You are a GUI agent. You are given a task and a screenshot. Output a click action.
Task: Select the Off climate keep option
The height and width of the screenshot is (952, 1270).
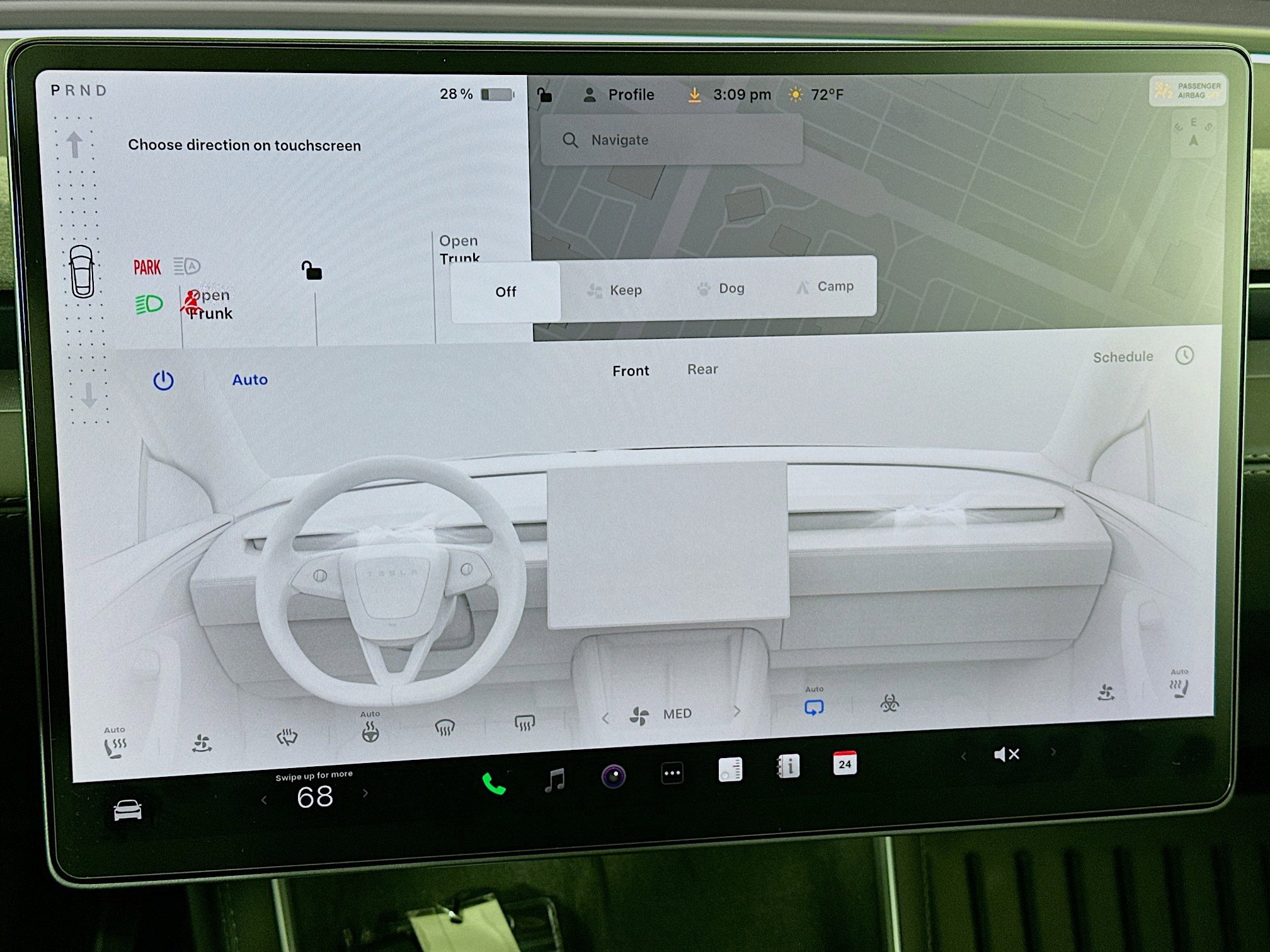click(505, 292)
